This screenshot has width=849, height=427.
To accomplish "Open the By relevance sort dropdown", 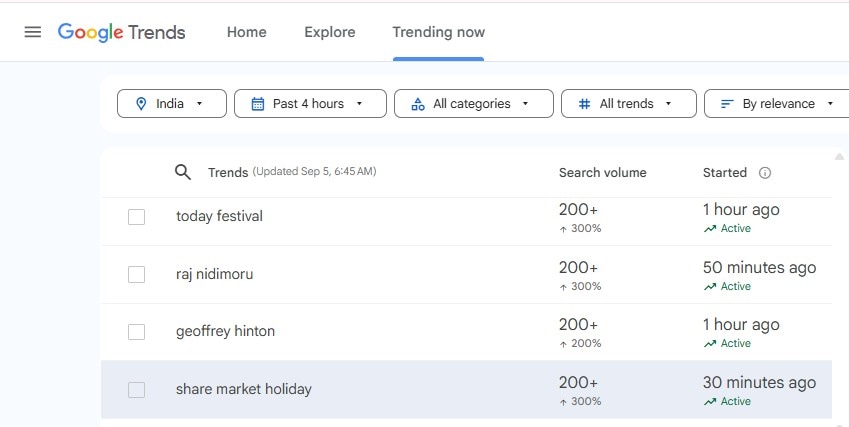I will click(x=776, y=103).
